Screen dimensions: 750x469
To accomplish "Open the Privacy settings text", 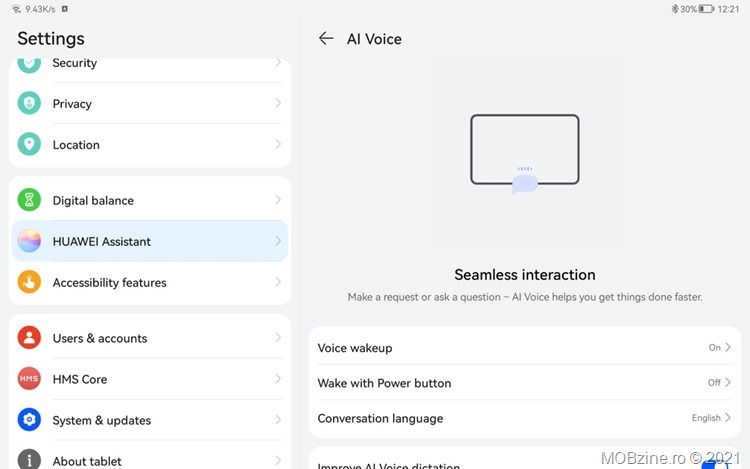I will click(x=72, y=104).
